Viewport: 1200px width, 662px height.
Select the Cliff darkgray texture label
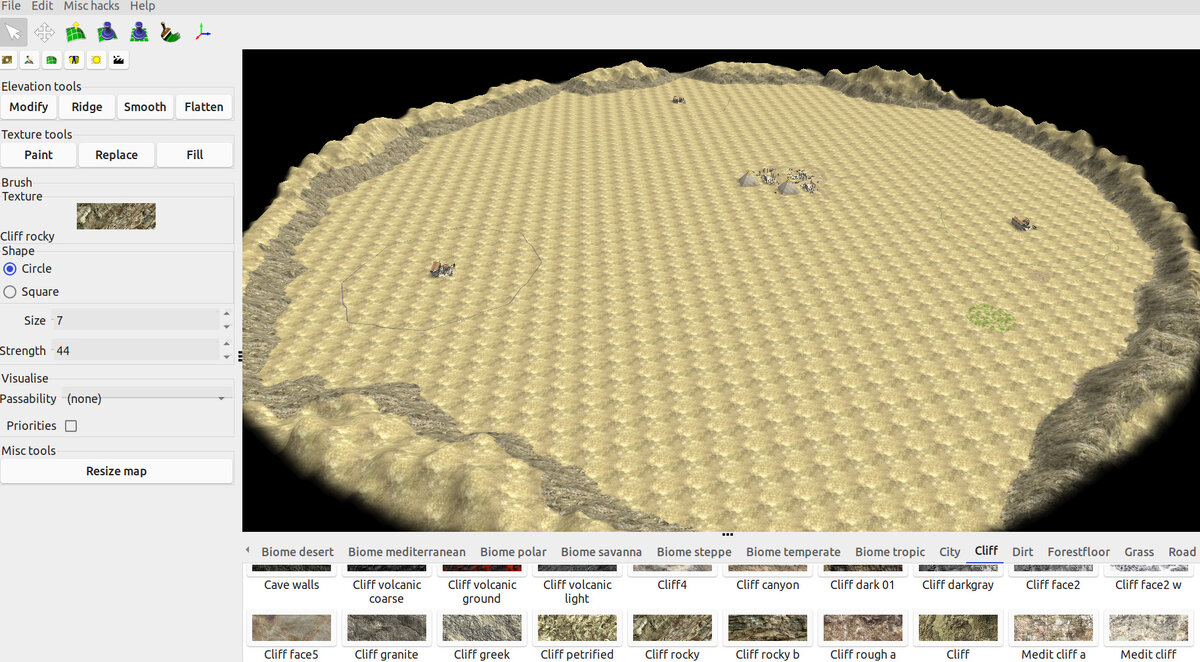(x=958, y=585)
